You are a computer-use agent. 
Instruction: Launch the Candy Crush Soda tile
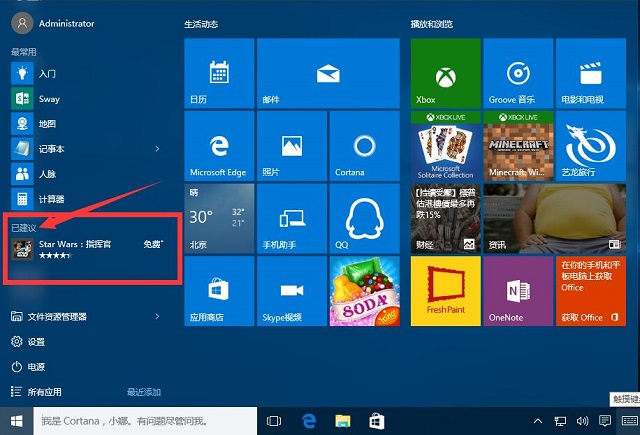tap(364, 291)
